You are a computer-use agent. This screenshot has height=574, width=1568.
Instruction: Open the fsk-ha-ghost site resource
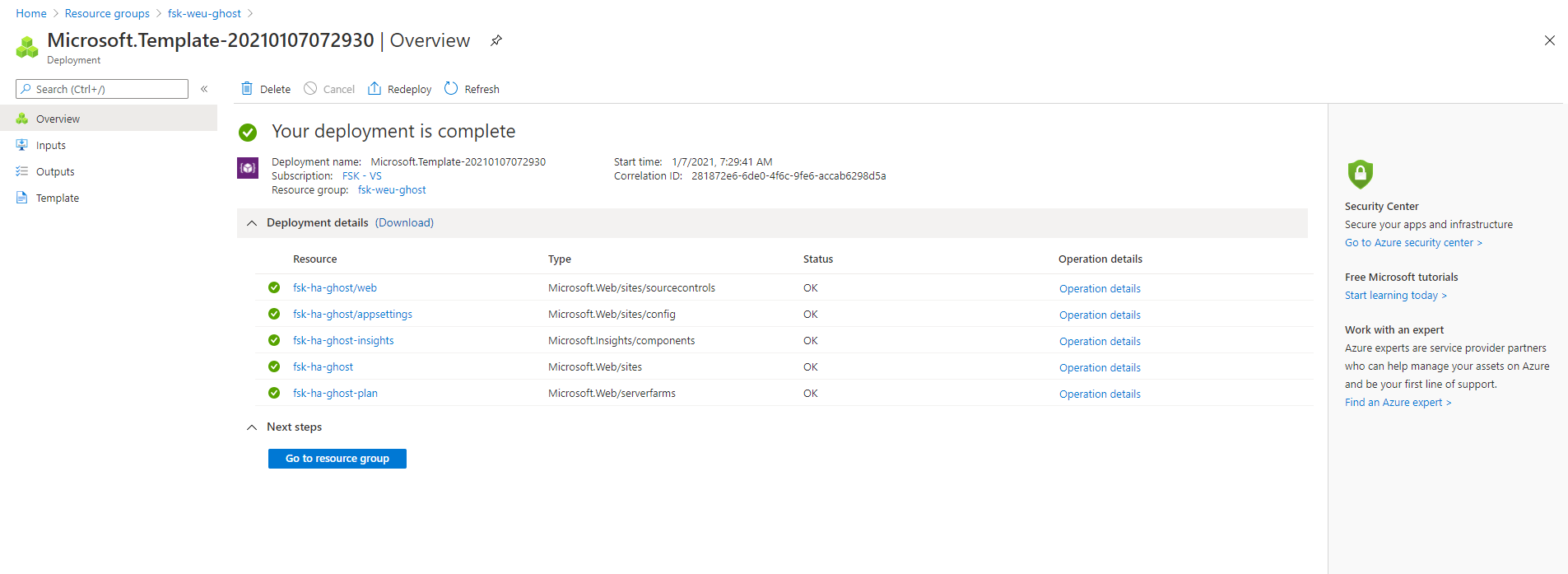tap(323, 367)
